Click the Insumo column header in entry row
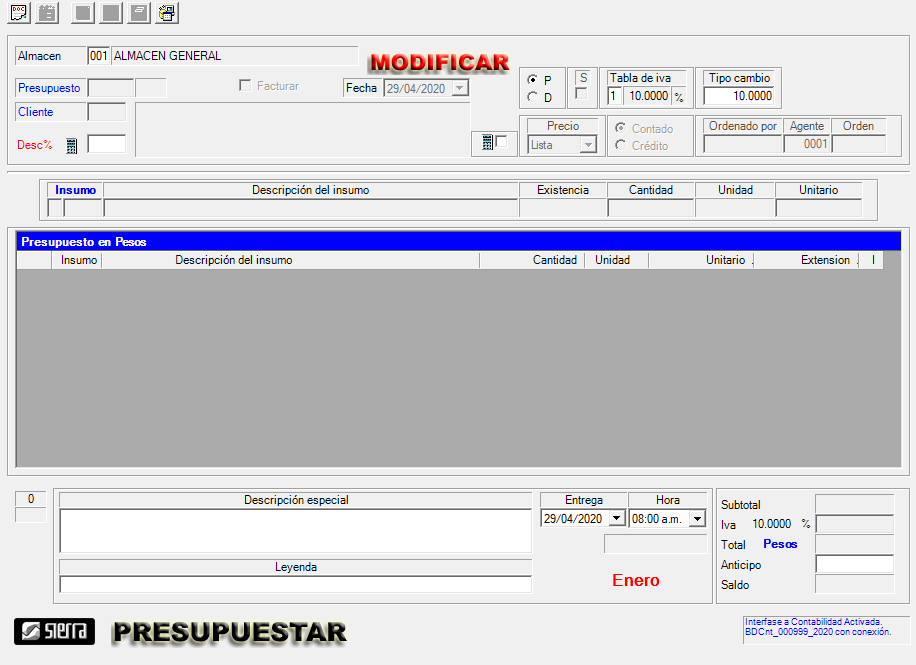Screen dimensions: 916x665 tap(76, 190)
